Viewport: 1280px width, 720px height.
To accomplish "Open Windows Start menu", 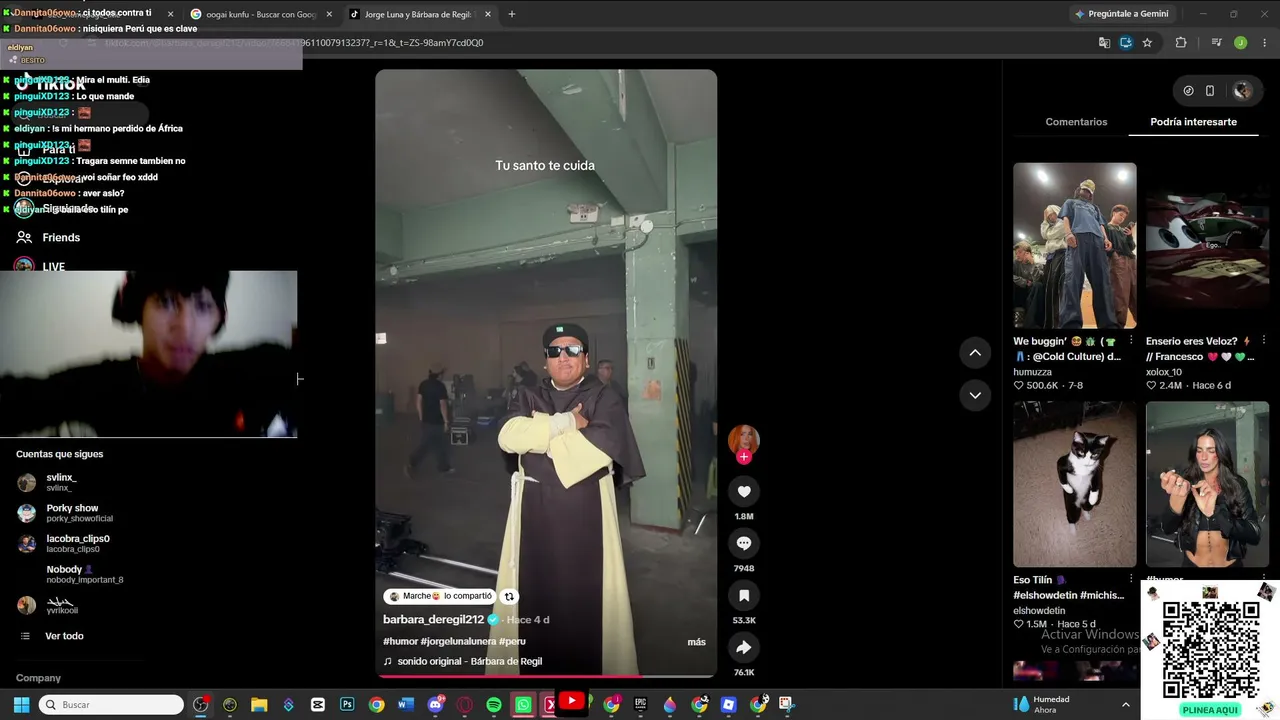I will pyautogui.click(x=21, y=705).
